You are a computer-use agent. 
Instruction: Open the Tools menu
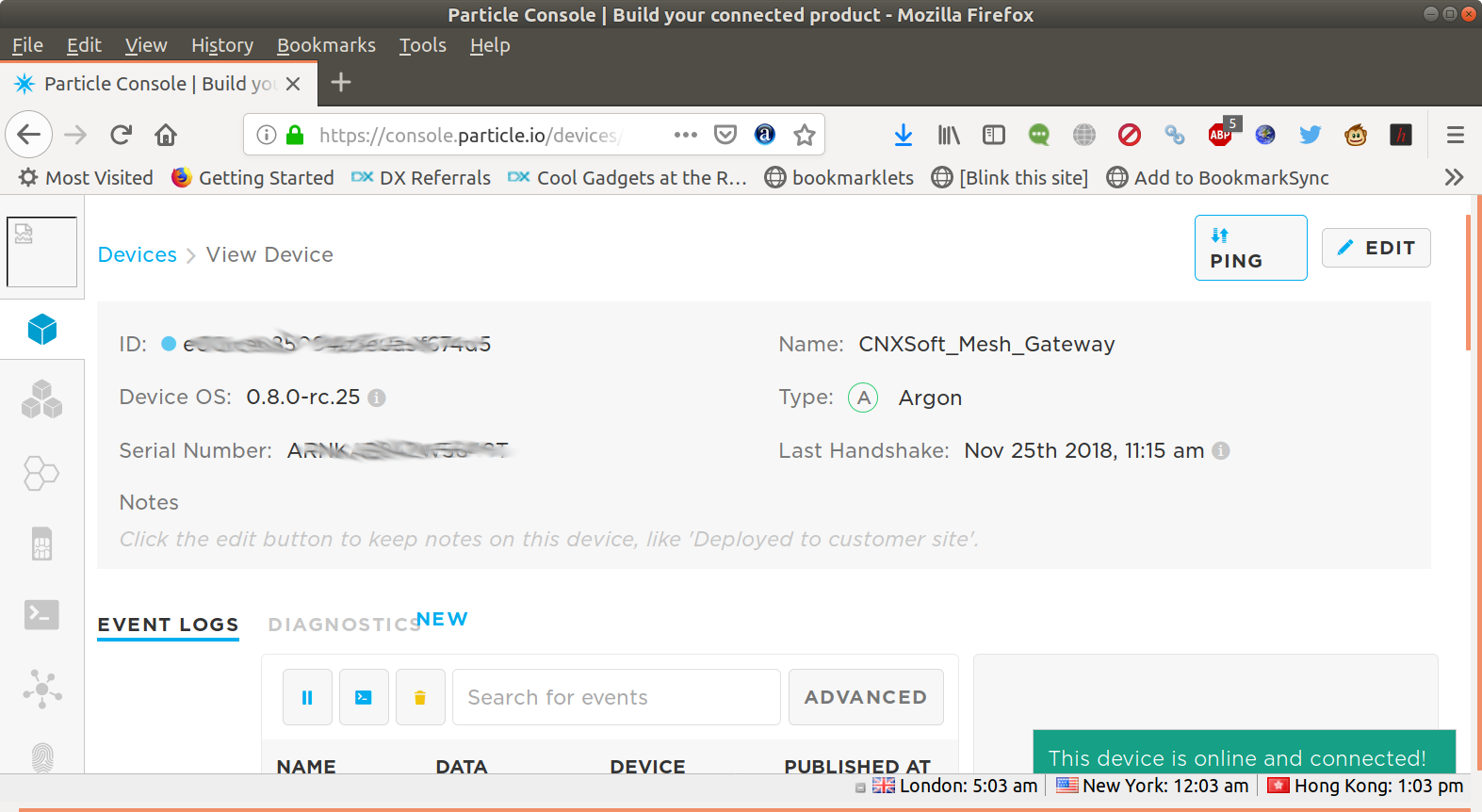423,45
